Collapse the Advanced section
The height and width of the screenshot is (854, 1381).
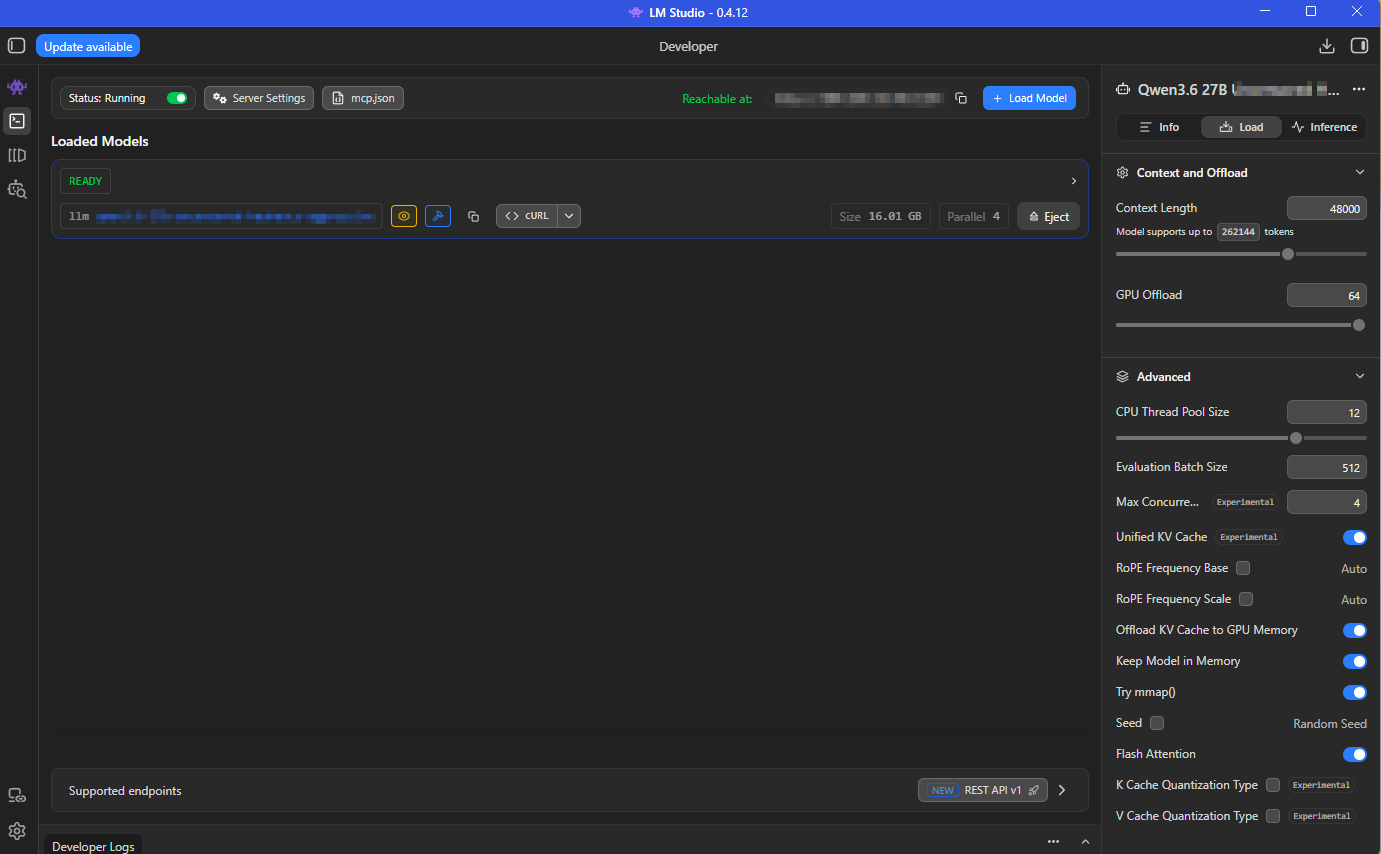pos(1359,377)
